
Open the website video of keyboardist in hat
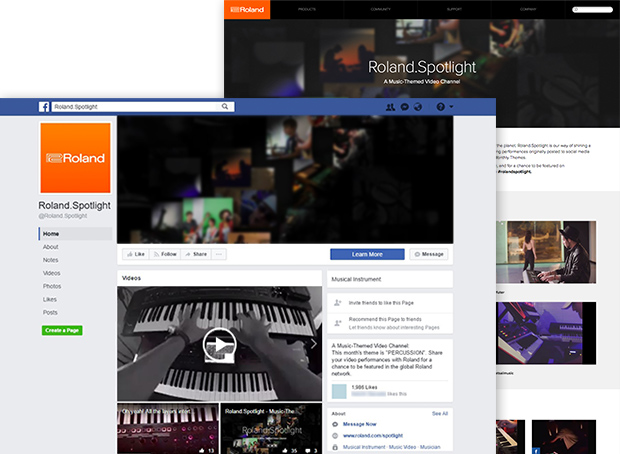click(546, 252)
